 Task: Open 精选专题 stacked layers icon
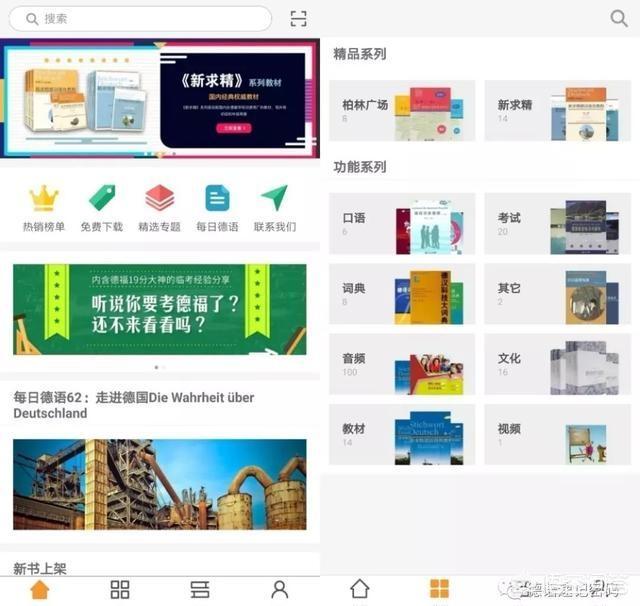click(159, 199)
